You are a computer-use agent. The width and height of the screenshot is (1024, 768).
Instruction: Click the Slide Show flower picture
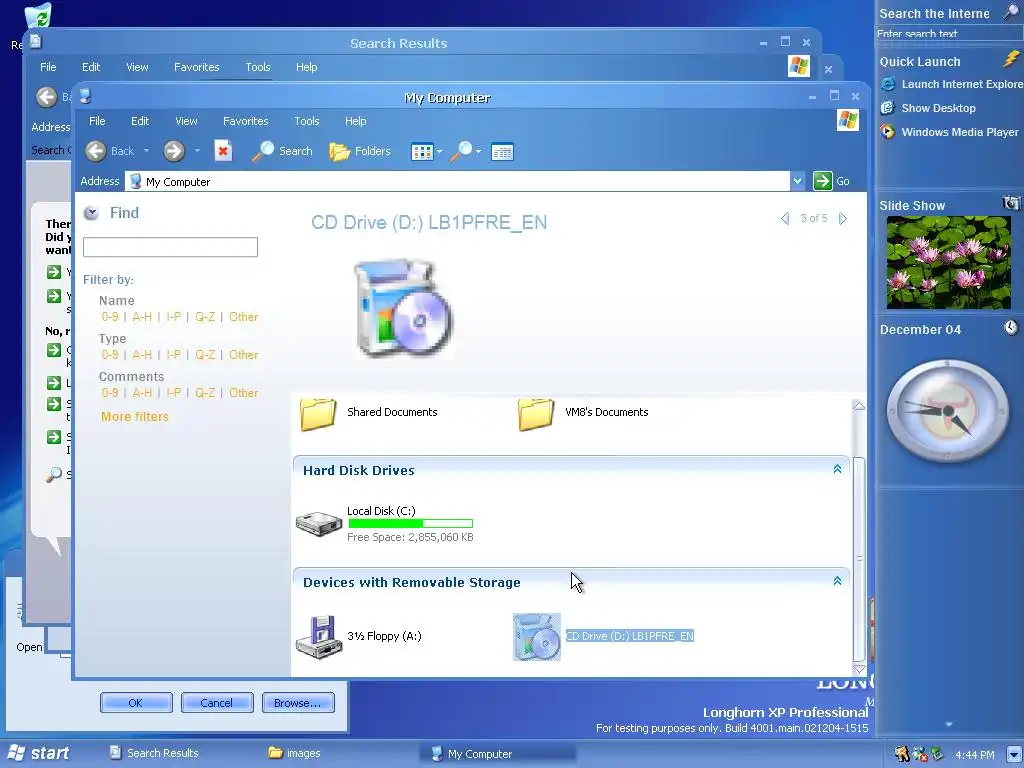[x=948, y=262]
